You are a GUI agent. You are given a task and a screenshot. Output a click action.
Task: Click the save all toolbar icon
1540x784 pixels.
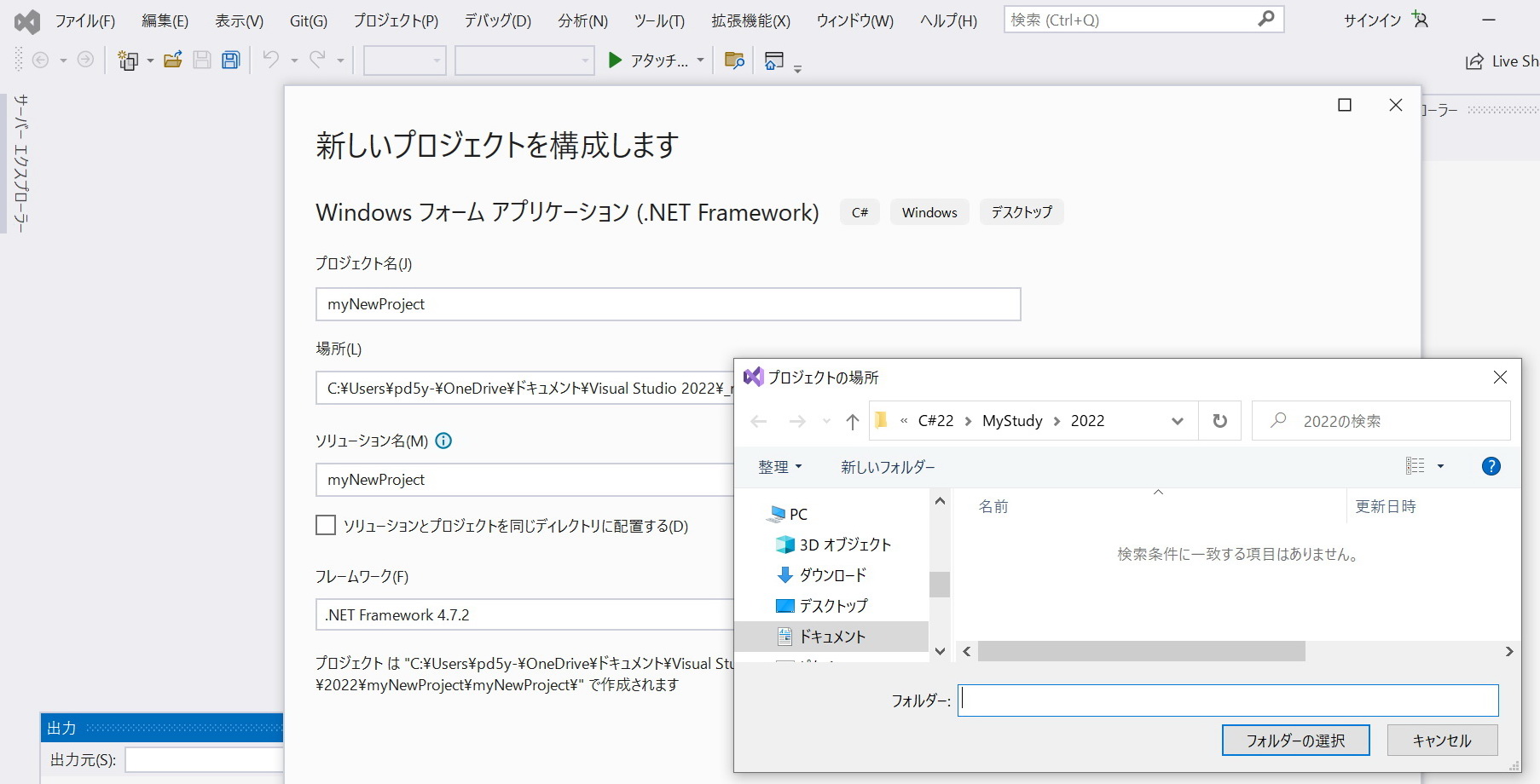point(231,60)
